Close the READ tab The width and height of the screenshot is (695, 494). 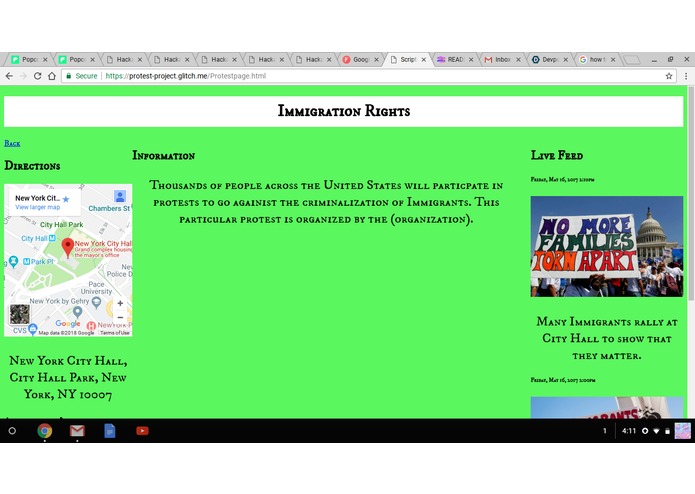pos(471,59)
